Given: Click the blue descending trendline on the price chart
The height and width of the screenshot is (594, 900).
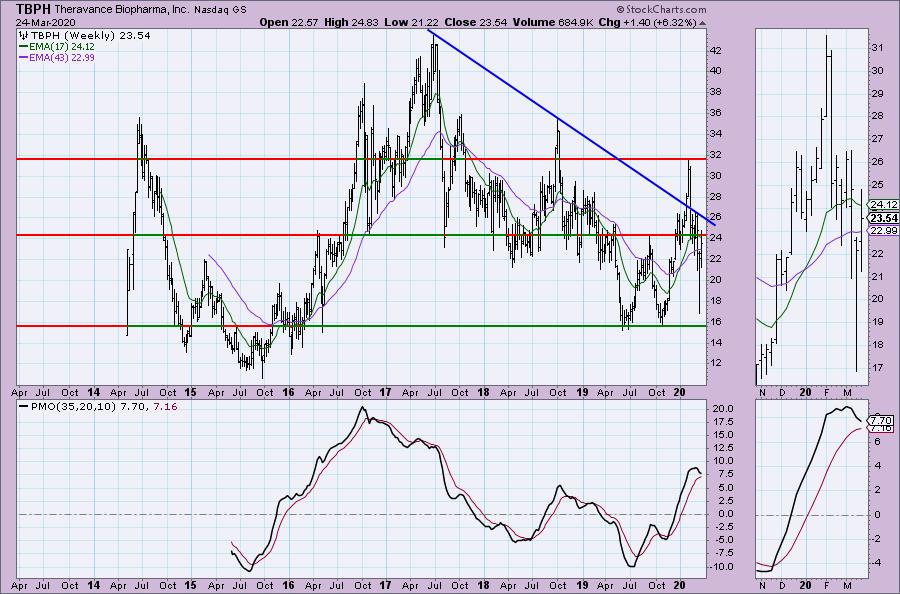Looking at the screenshot, I should tap(572, 127).
